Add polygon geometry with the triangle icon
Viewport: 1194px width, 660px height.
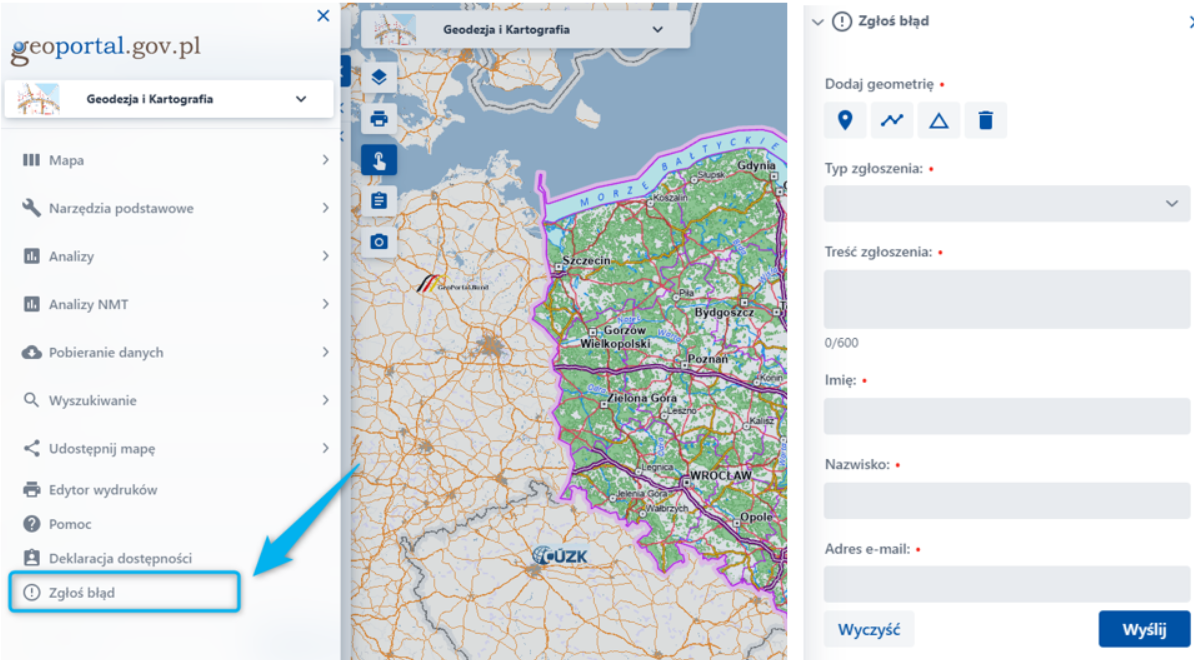click(938, 121)
